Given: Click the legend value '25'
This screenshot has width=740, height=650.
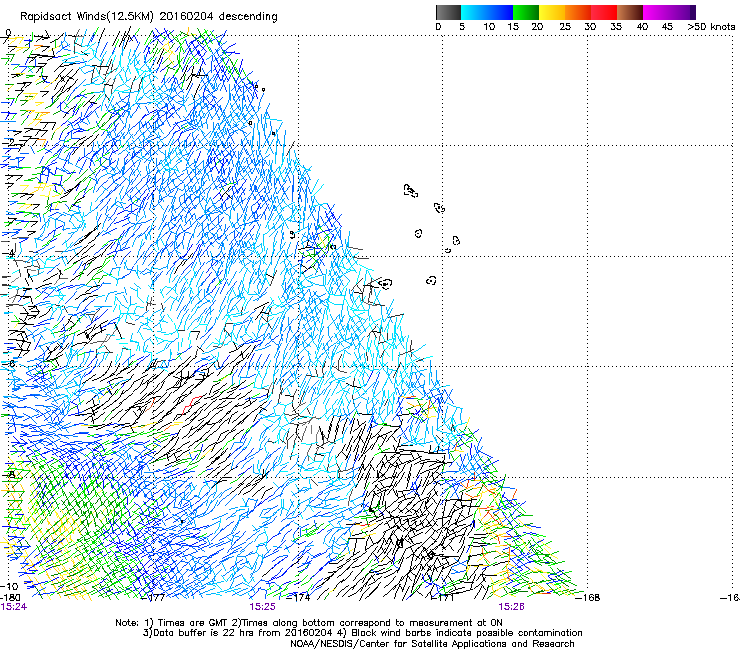Looking at the screenshot, I should 565,27.
